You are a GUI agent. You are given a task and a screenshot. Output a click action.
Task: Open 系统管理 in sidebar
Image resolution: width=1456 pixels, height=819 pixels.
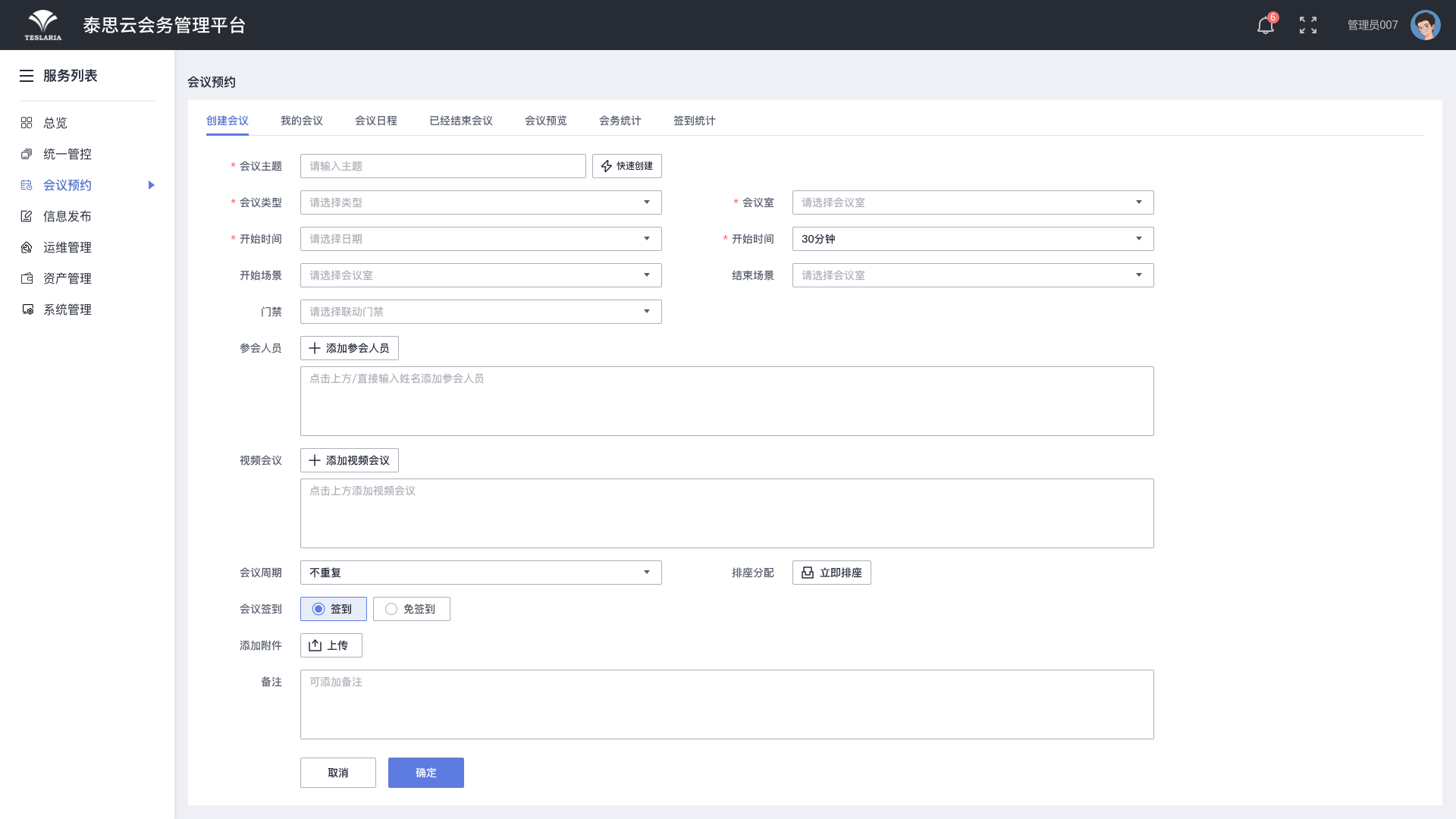pos(67,309)
